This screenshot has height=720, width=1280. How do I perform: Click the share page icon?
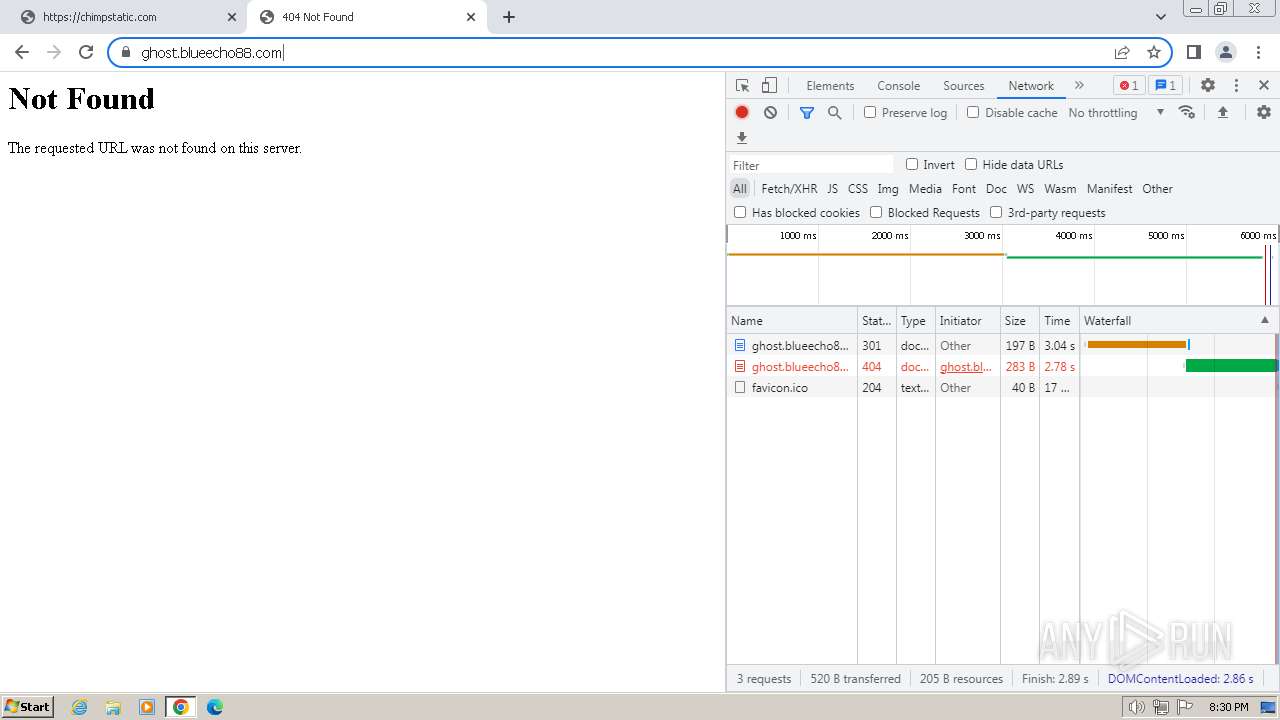tap(1122, 52)
